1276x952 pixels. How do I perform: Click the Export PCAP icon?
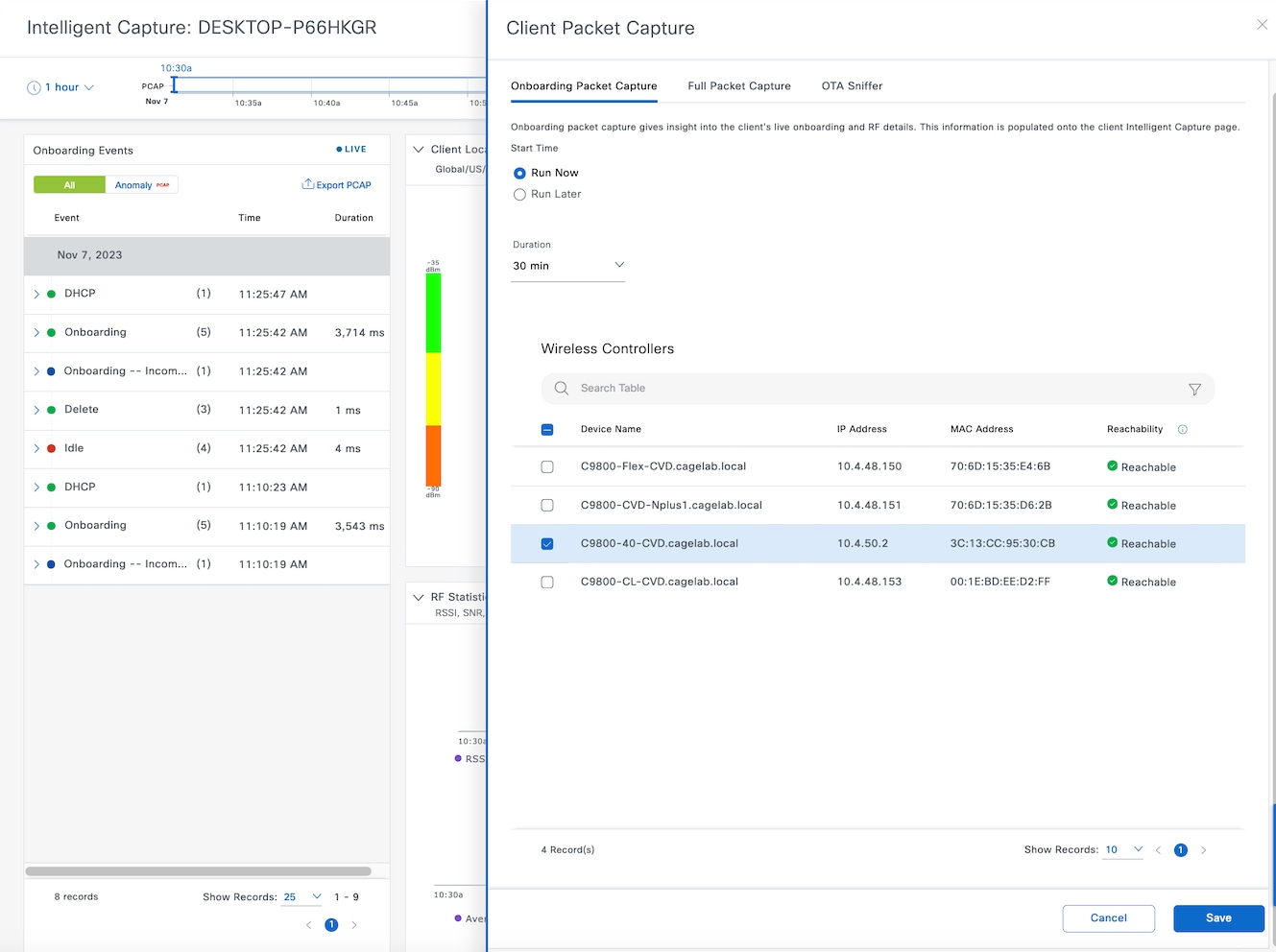tap(308, 184)
